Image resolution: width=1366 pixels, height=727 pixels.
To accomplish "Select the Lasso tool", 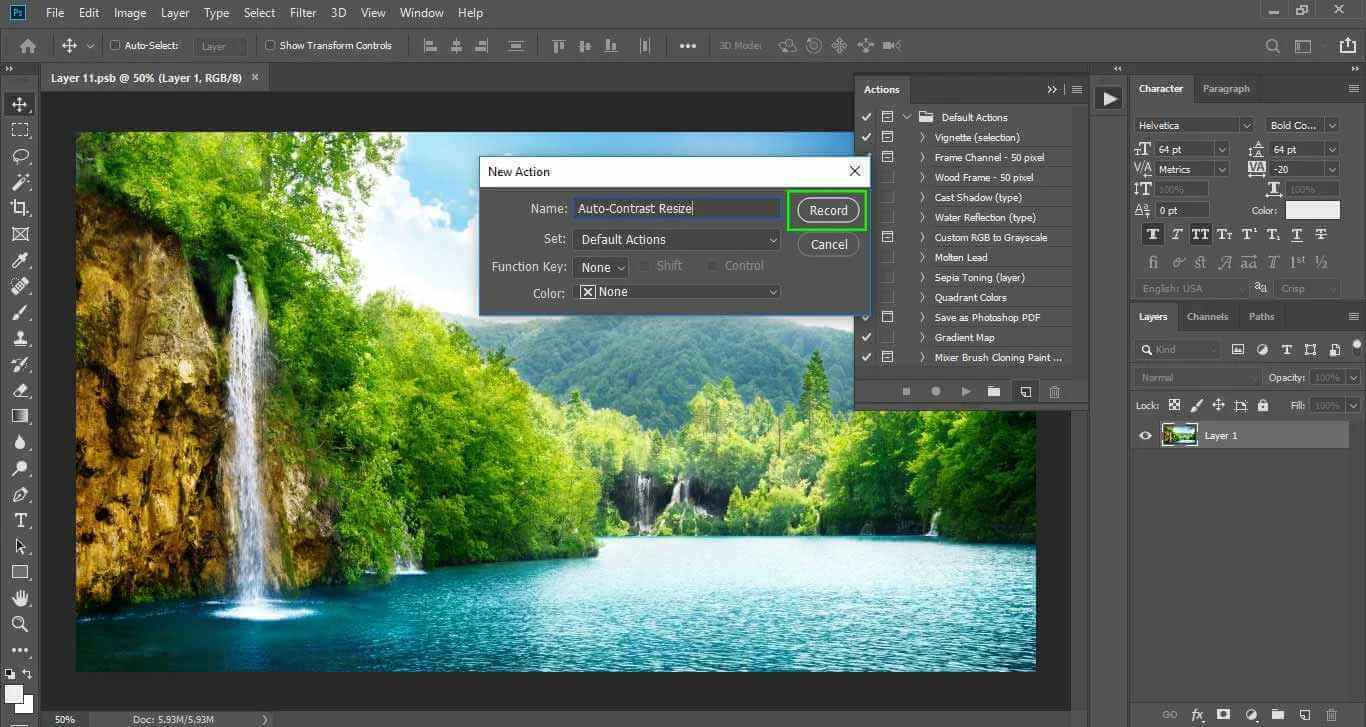I will coord(20,156).
